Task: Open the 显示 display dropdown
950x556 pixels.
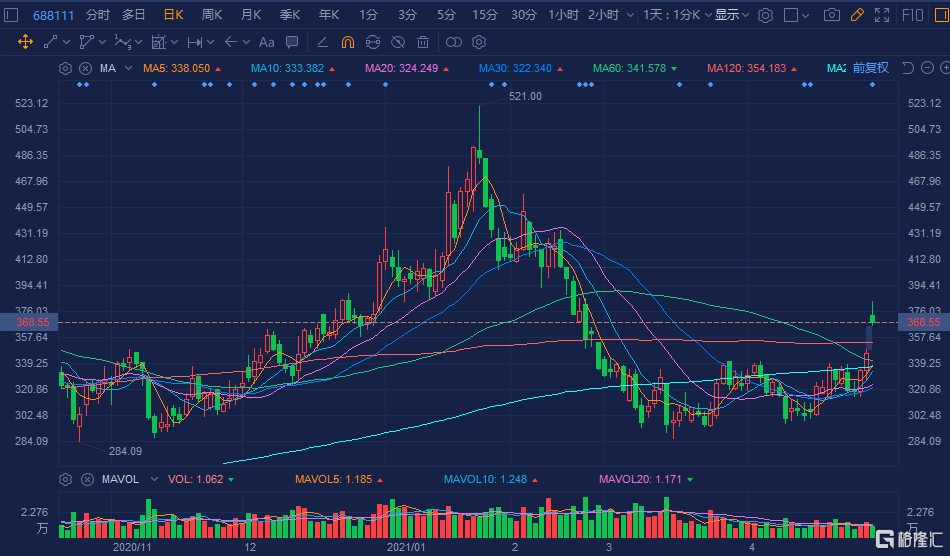Action: 731,15
